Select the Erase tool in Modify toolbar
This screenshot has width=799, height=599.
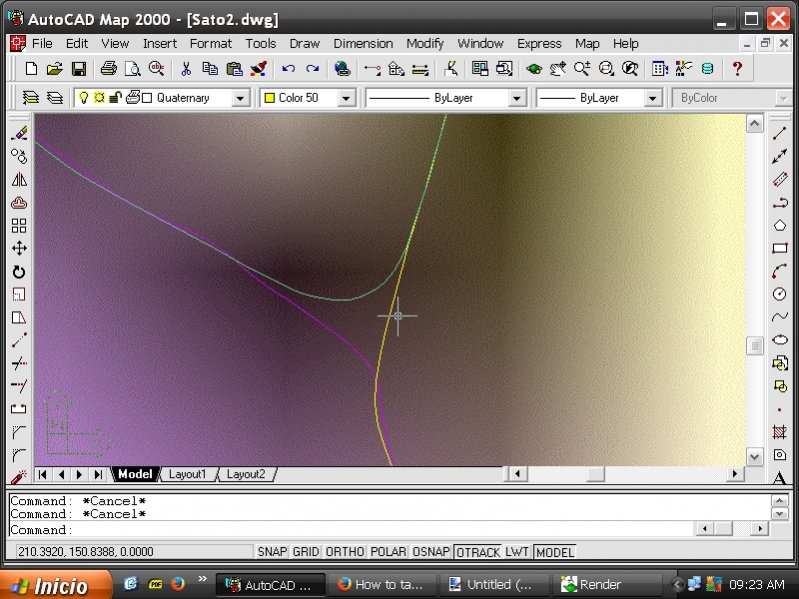(x=19, y=133)
